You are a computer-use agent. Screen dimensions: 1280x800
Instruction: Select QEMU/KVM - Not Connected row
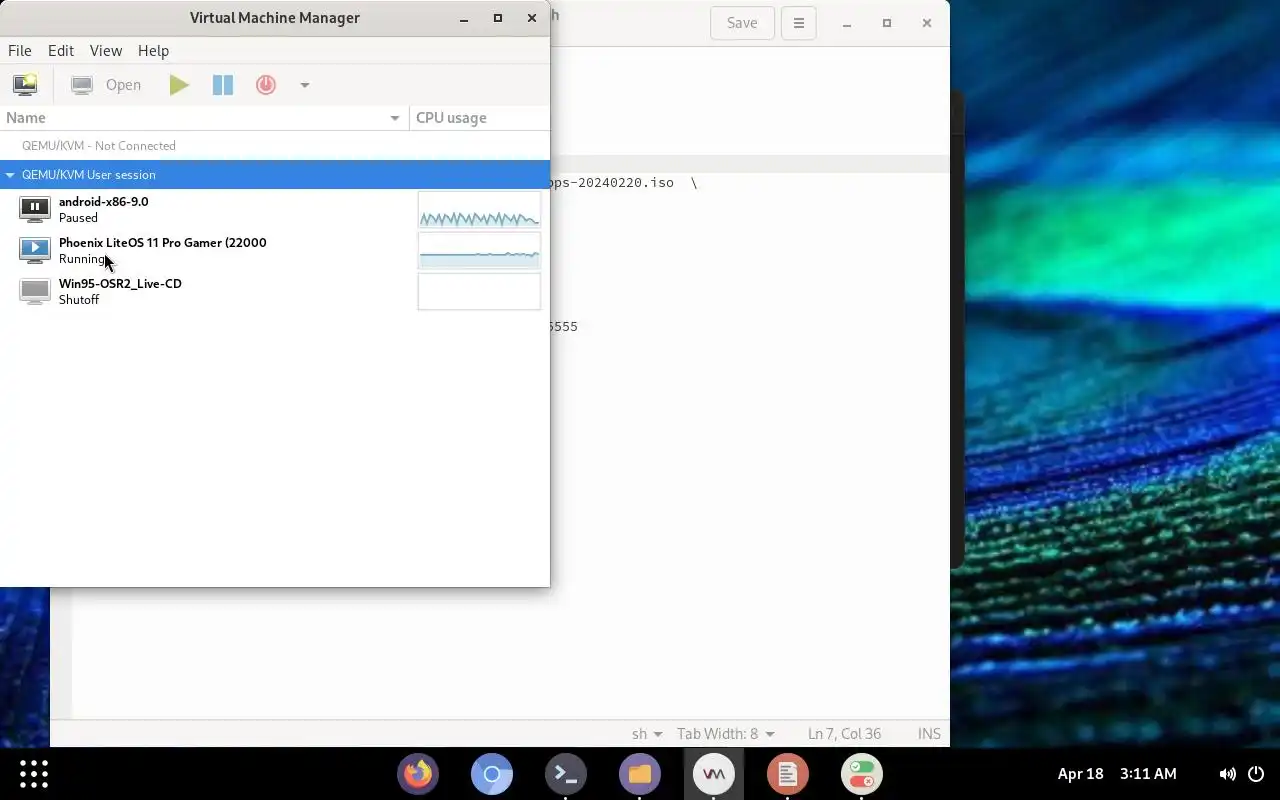275,146
